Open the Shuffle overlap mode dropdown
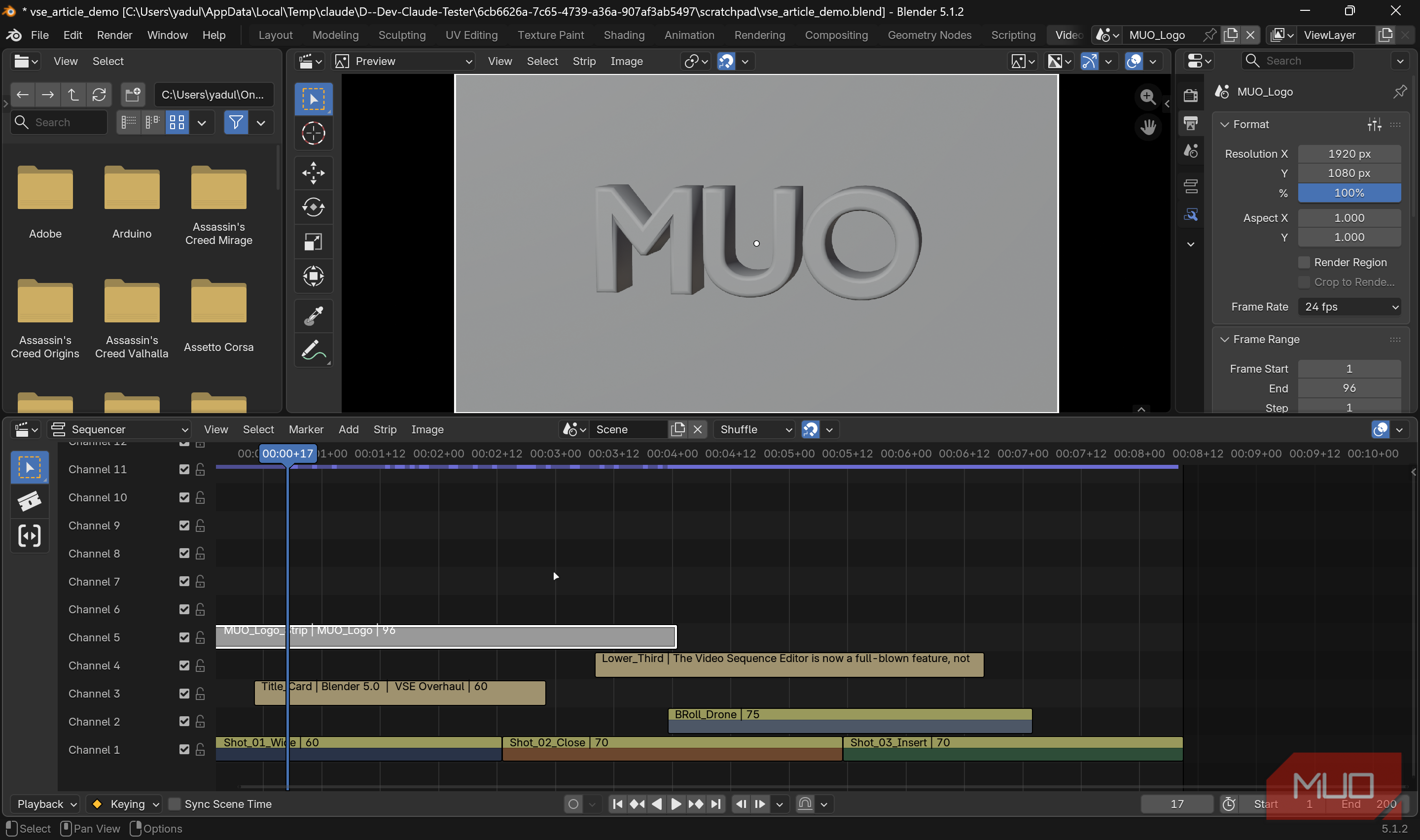This screenshot has height=840, width=1420. (754, 430)
